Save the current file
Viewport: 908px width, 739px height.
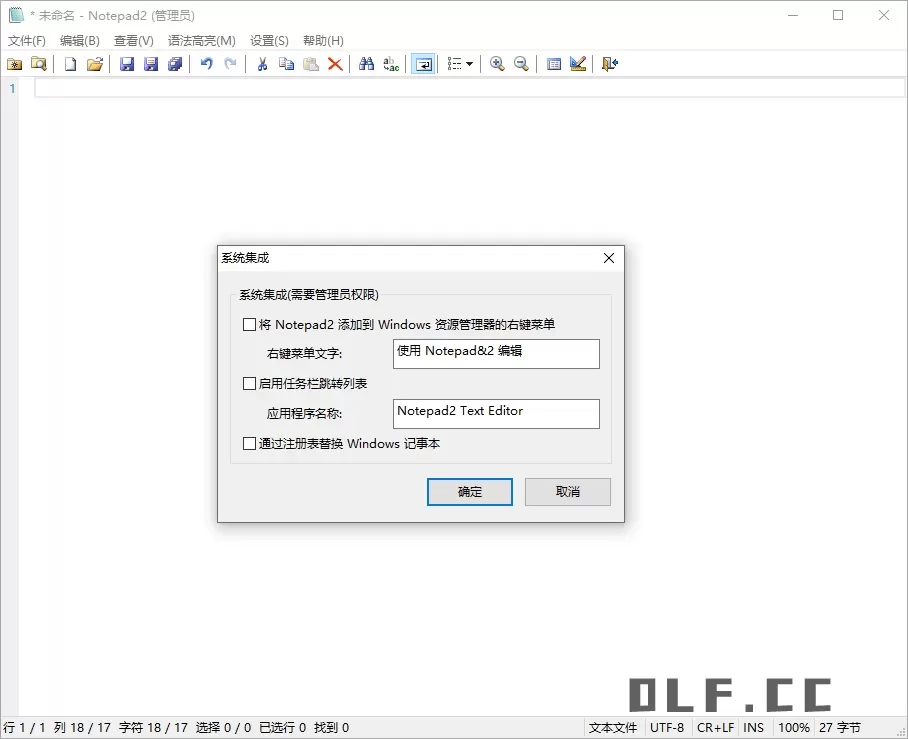[x=126, y=63]
